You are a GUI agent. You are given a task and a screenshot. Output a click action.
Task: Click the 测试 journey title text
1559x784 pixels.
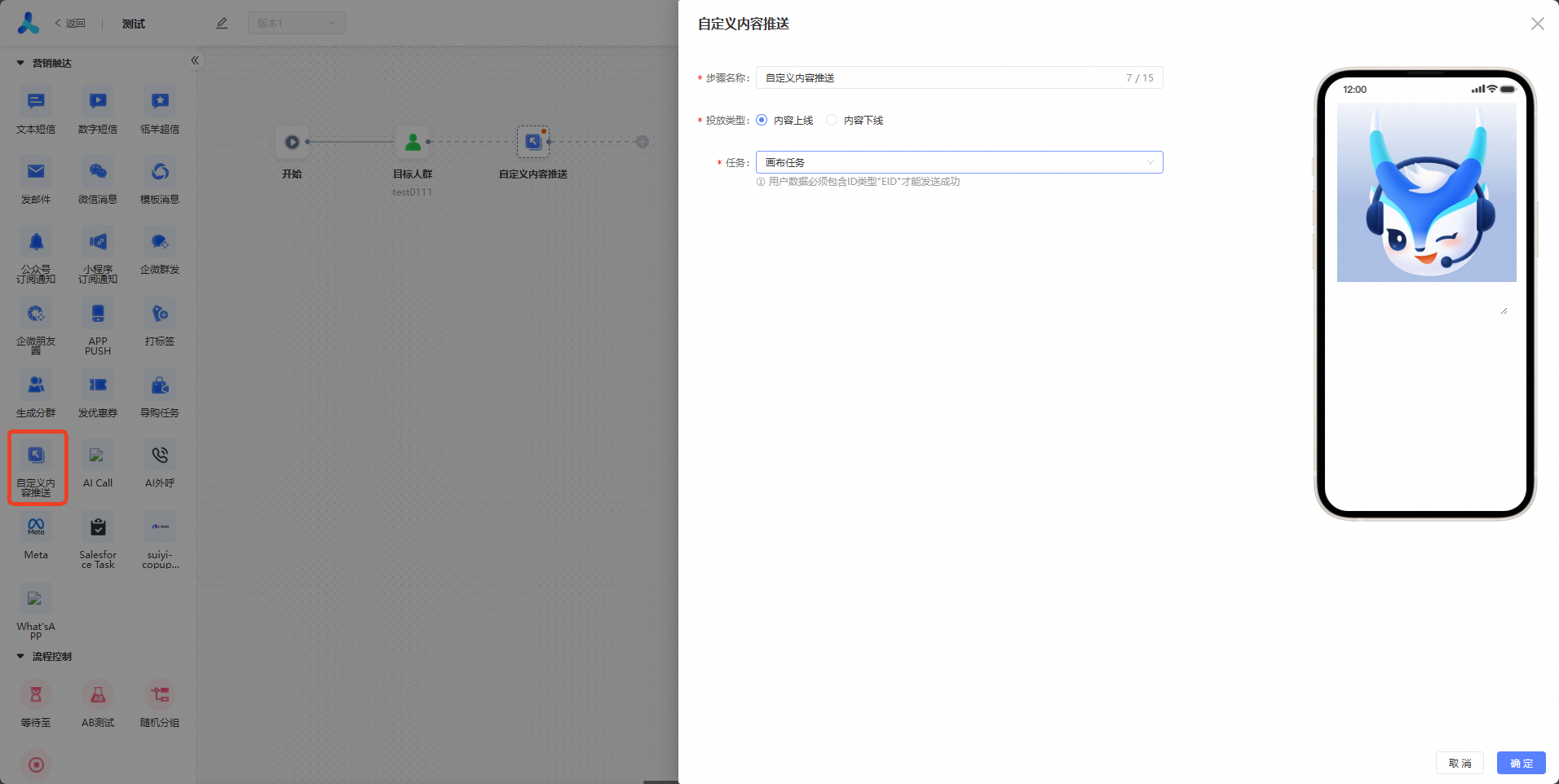134,24
